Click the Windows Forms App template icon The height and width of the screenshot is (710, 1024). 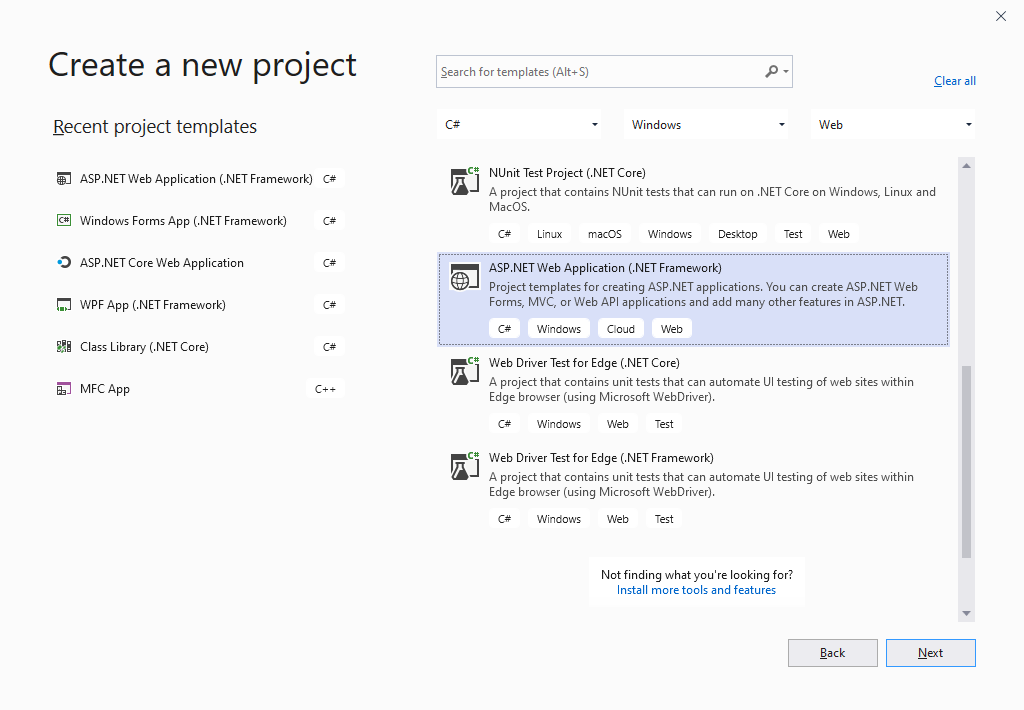pos(63,221)
